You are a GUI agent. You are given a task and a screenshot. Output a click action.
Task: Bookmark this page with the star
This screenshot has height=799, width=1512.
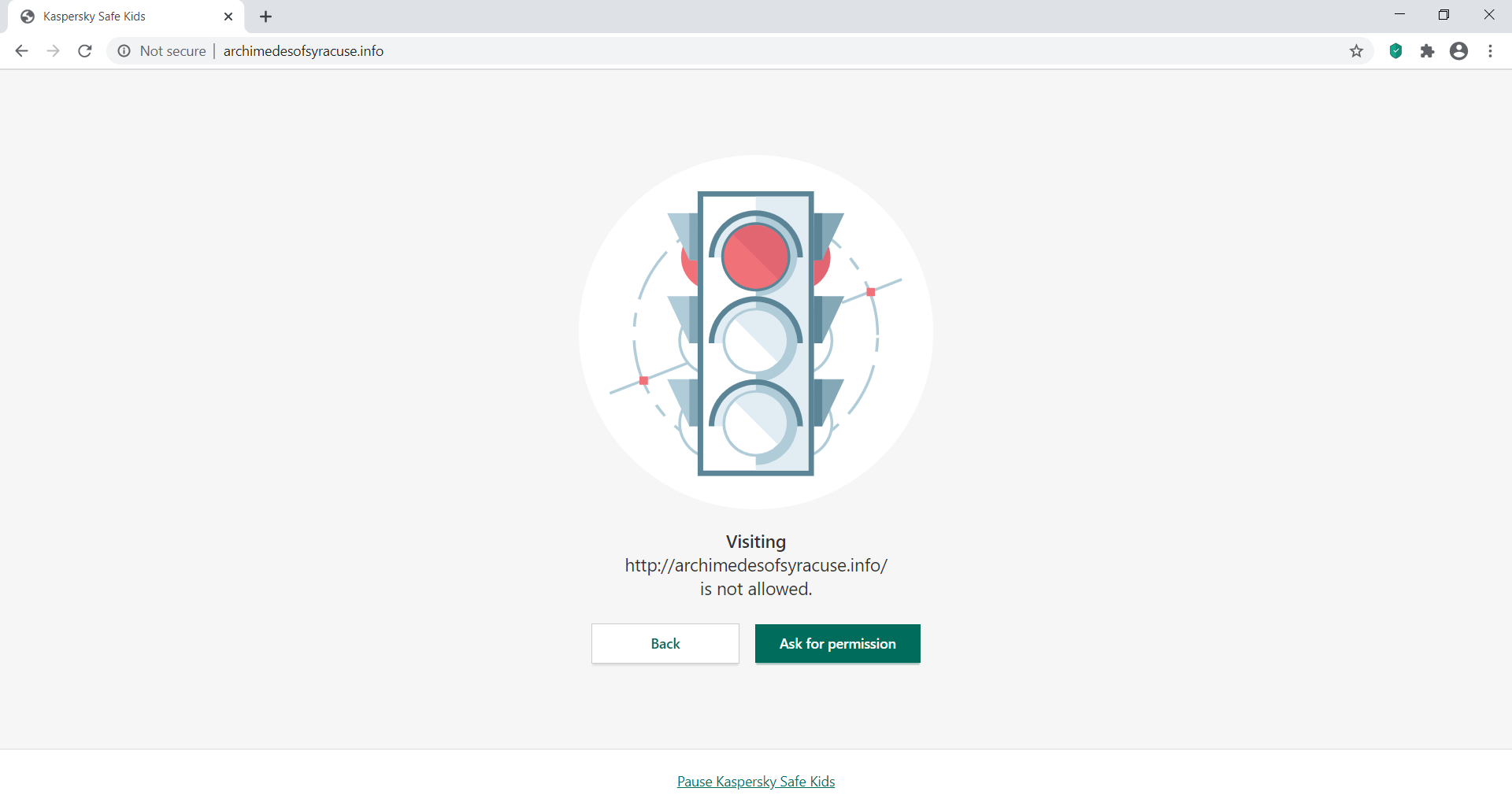coord(1356,51)
